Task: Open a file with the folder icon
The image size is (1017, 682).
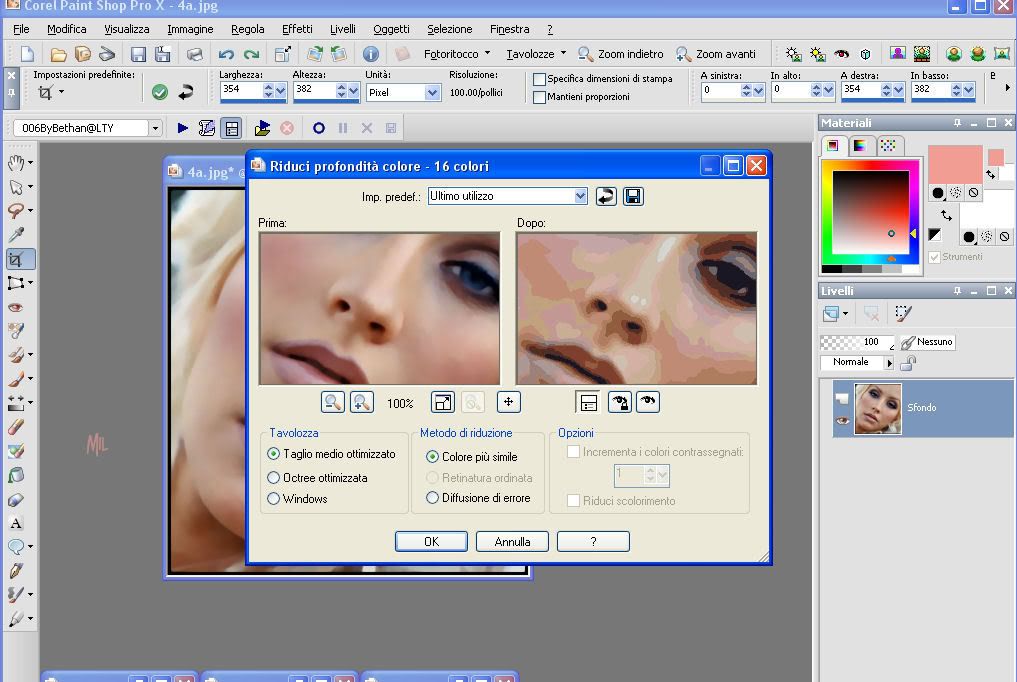Action: [x=58, y=54]
